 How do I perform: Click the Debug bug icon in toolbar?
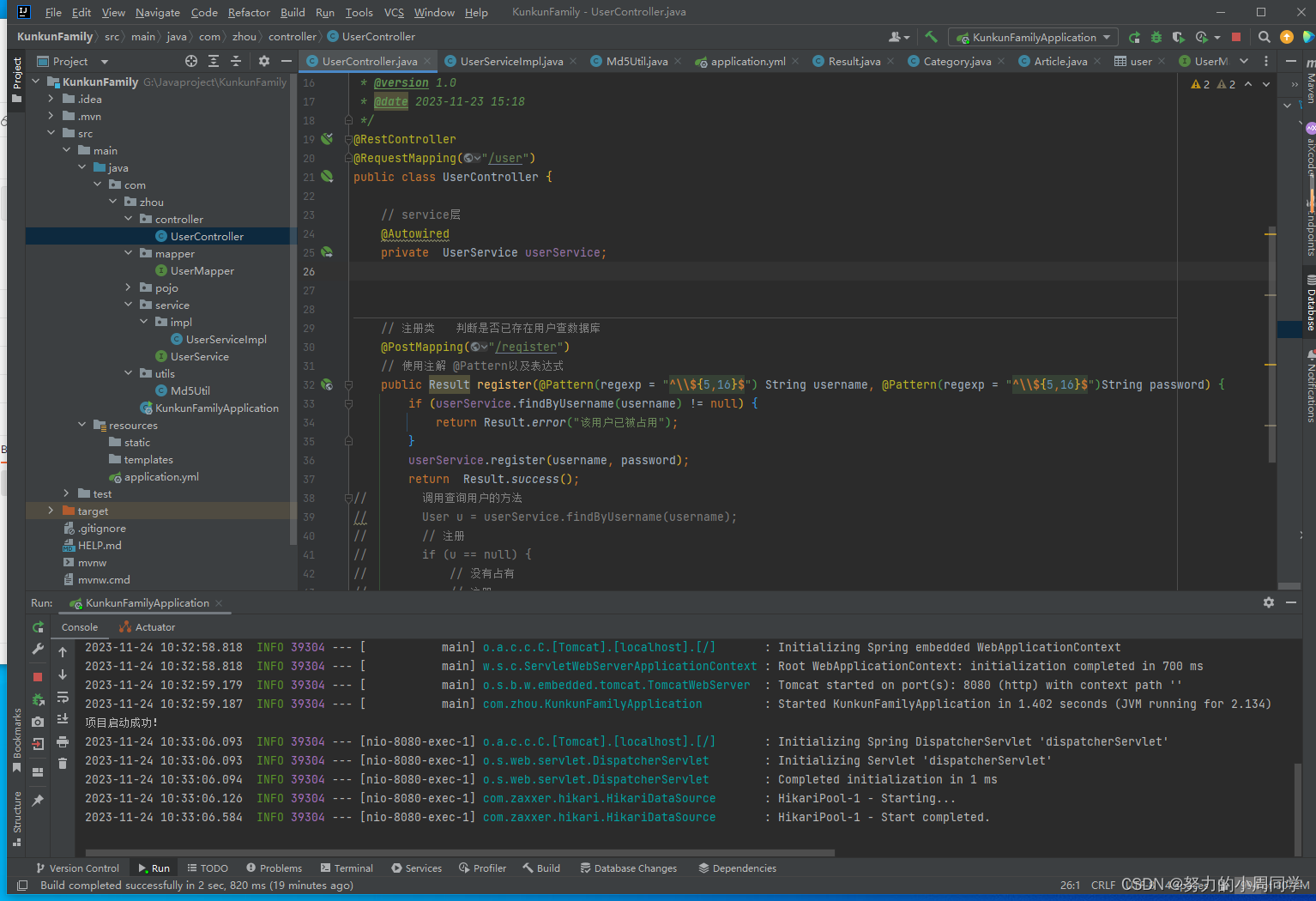click(1156, 37)
